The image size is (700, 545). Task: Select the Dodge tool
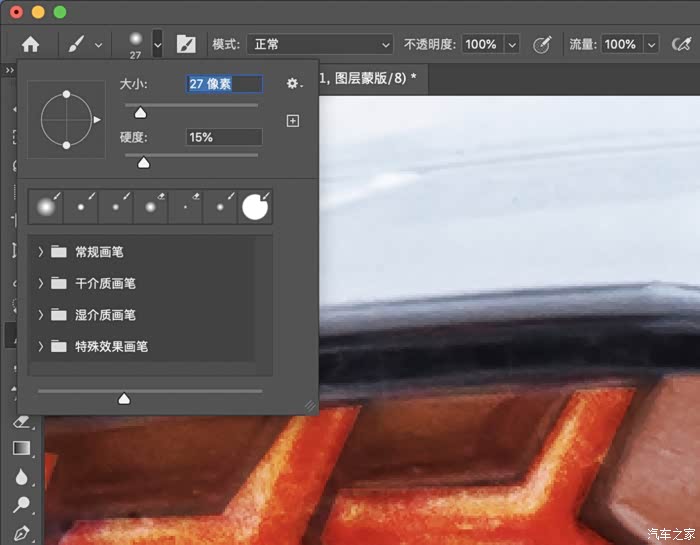pos(22,505)
